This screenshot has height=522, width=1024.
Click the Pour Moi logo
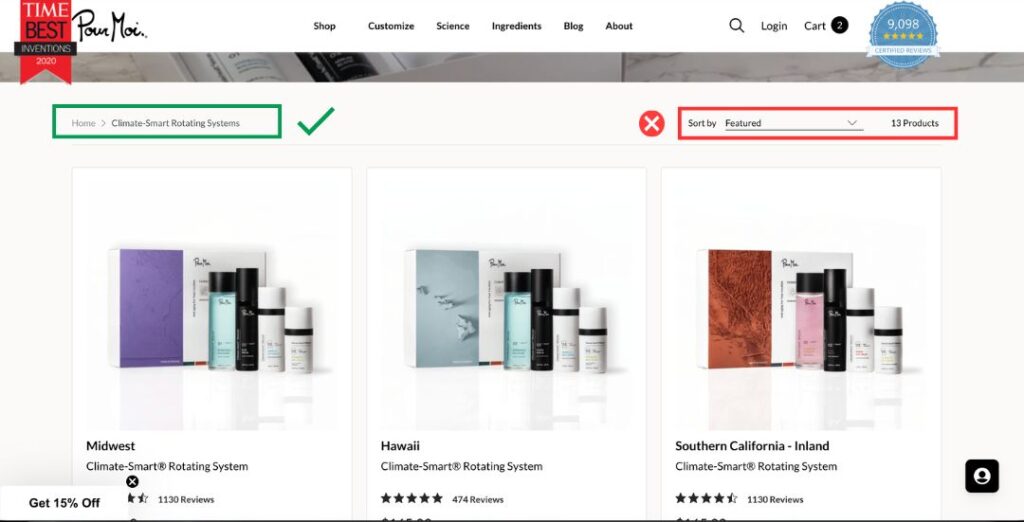coord(109,27)
